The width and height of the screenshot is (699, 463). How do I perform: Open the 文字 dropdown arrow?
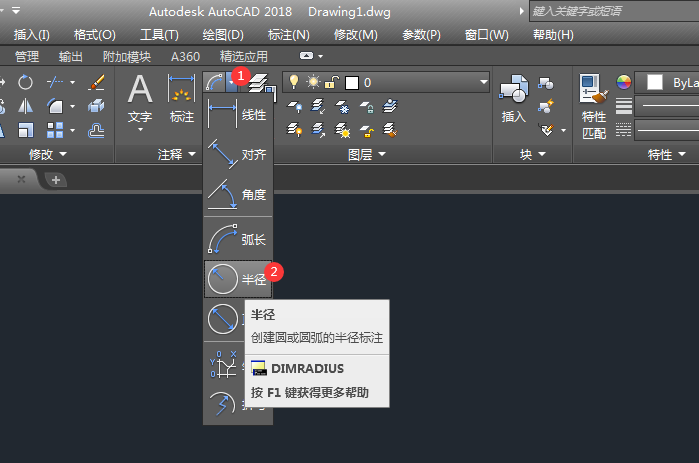point(140,130)
